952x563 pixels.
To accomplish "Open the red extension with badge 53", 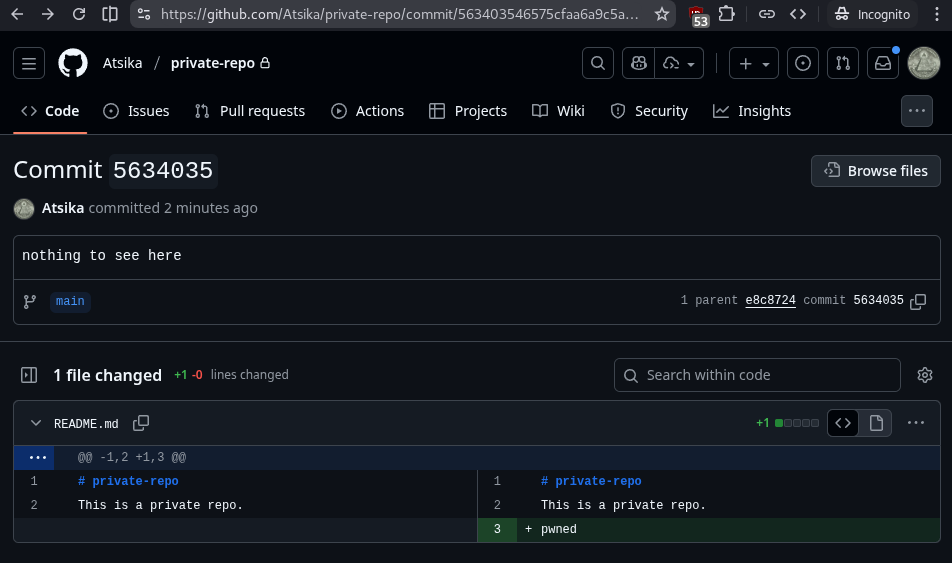I will coord(698,16).
